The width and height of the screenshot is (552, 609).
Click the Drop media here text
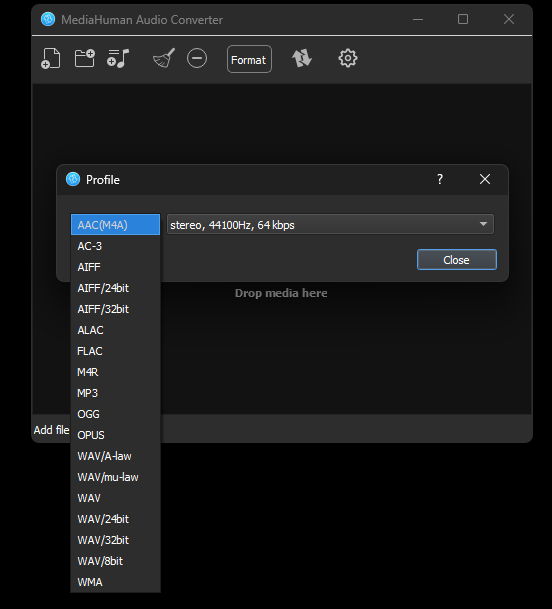[281, 293]
